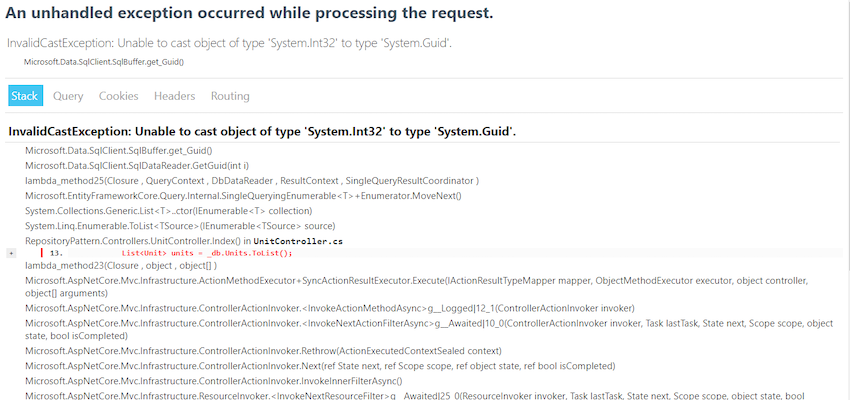Expand source code with the plus button
The image size is (850, 400).
11,253
